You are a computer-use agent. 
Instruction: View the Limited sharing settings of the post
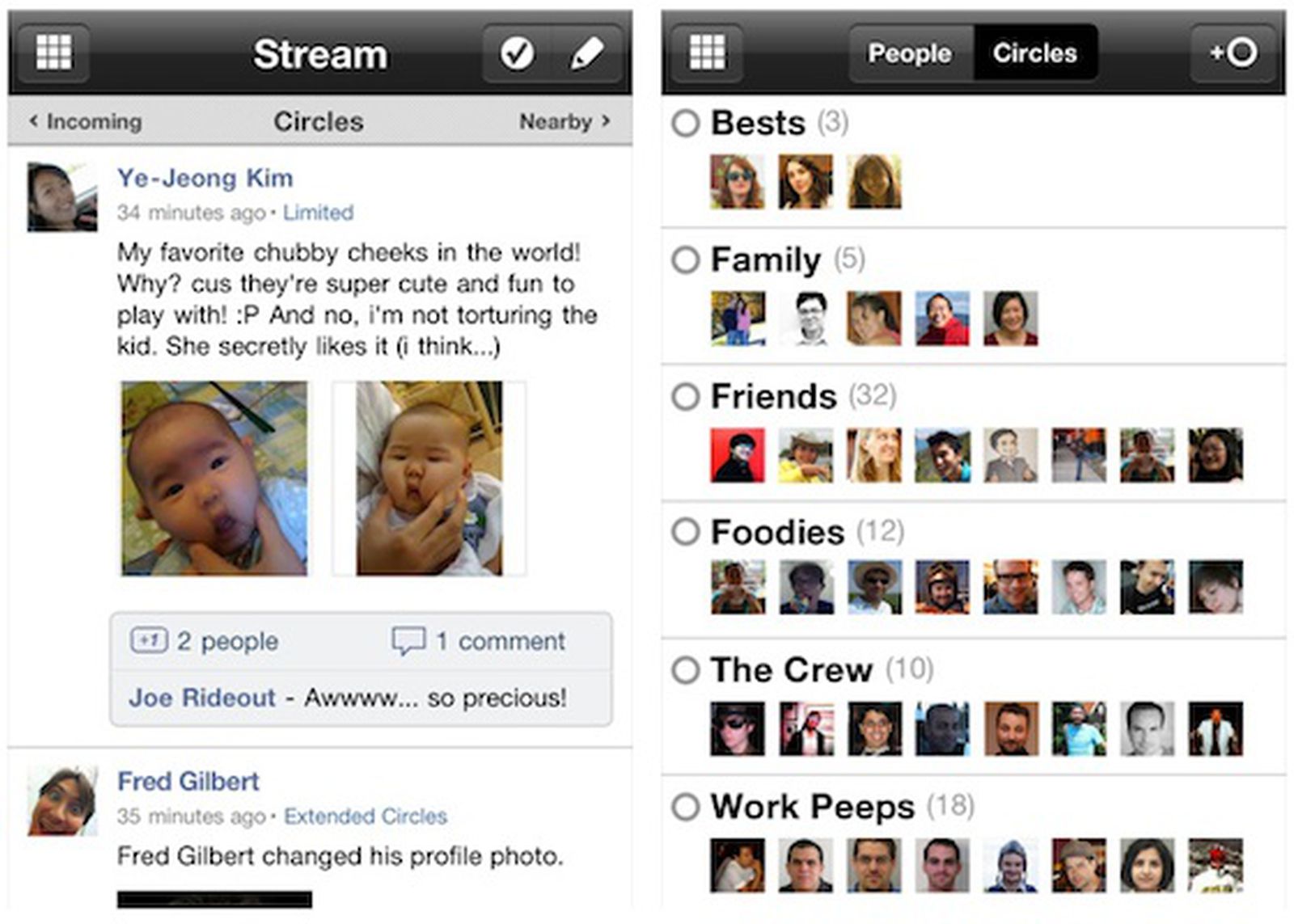(x=317, y=213)
